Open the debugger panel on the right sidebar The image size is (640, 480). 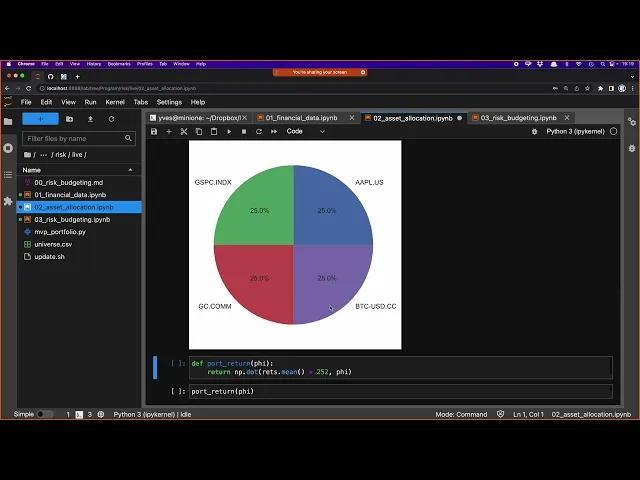[x=632, y=148]
